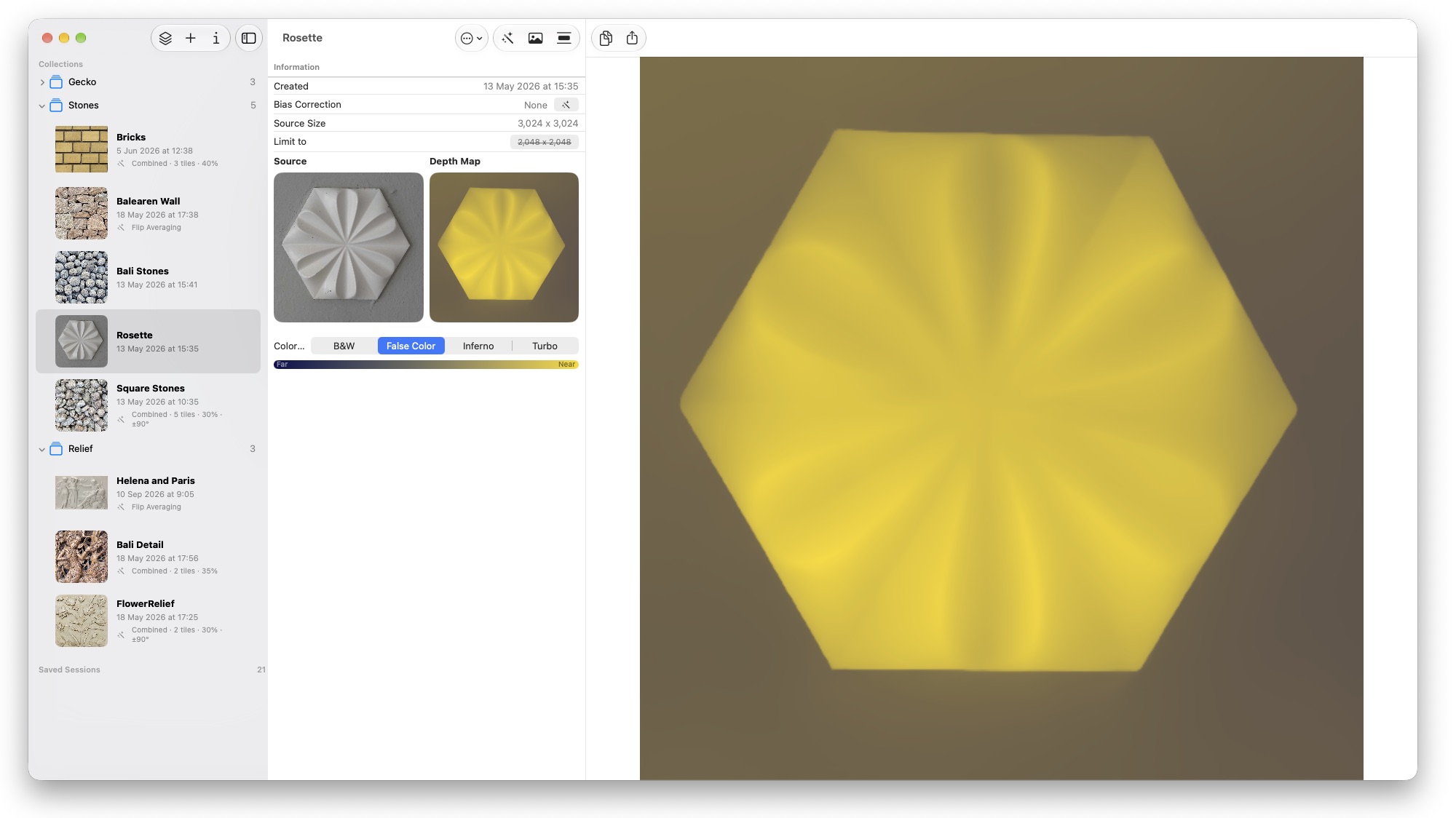
Task: Open the Depth Map thumbnail
Action: point(504,247)
